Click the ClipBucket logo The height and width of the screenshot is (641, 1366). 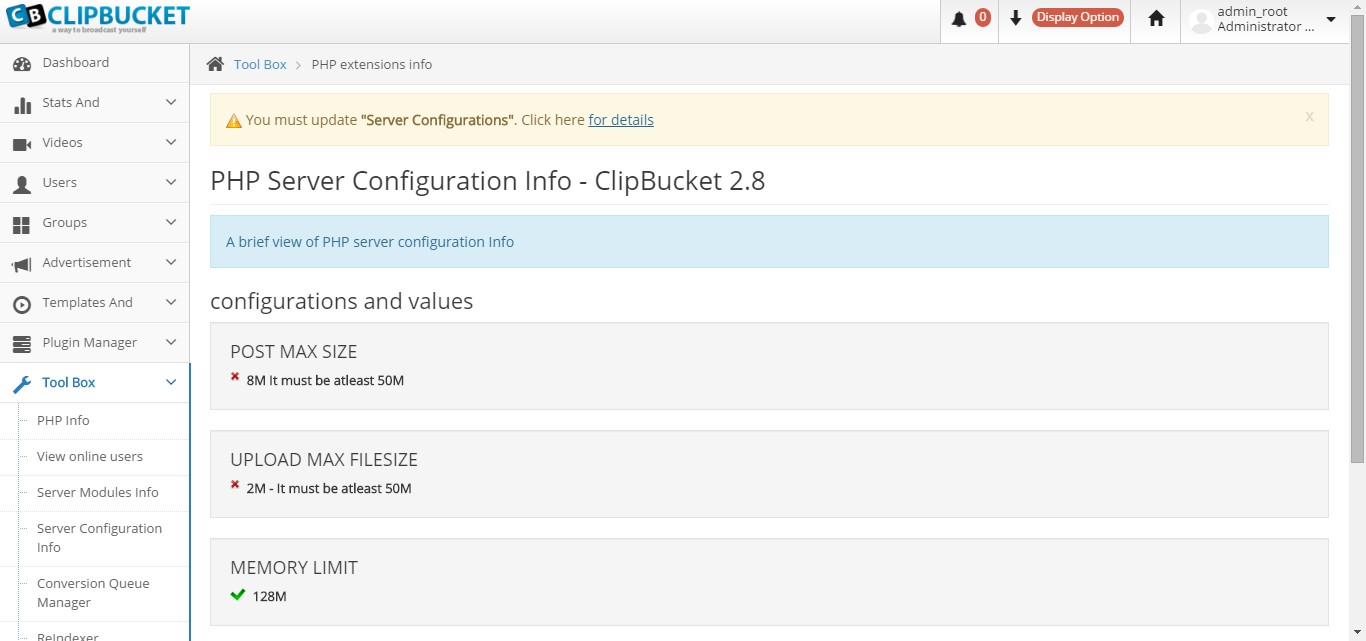coord(97,18)
